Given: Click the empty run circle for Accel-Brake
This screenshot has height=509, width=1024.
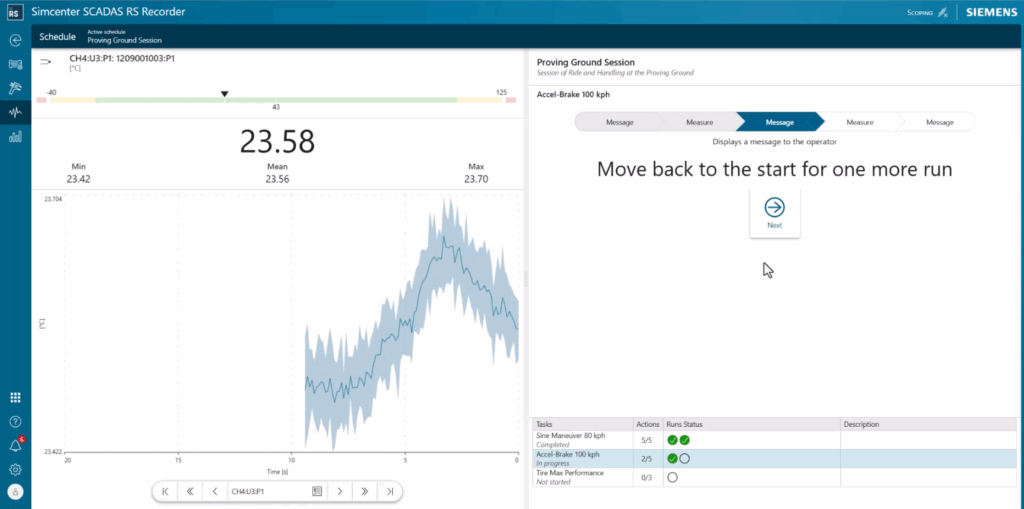Looking at the screenshot, I should click(685, 459).
